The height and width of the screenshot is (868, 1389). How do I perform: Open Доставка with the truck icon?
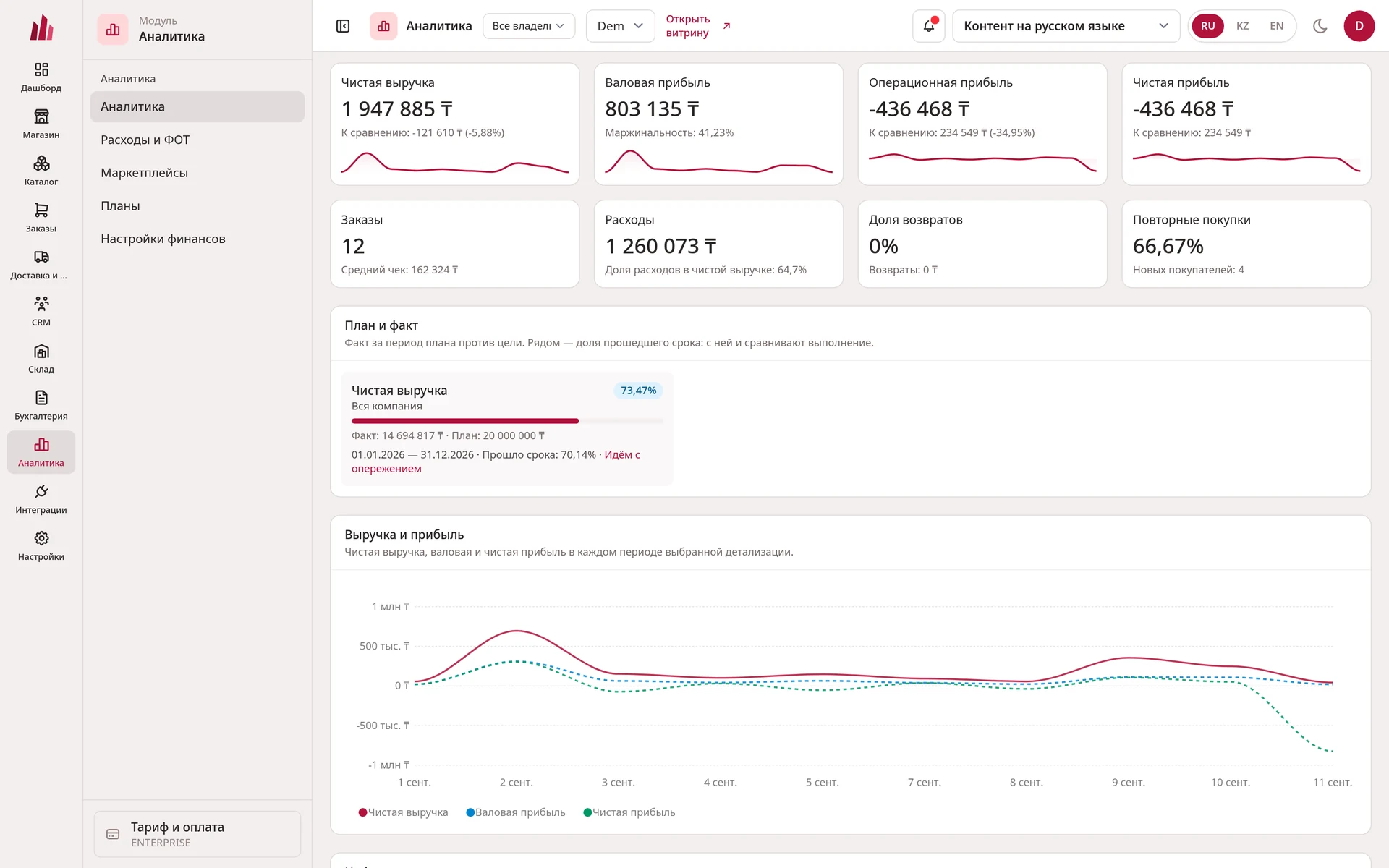(41, 257)
